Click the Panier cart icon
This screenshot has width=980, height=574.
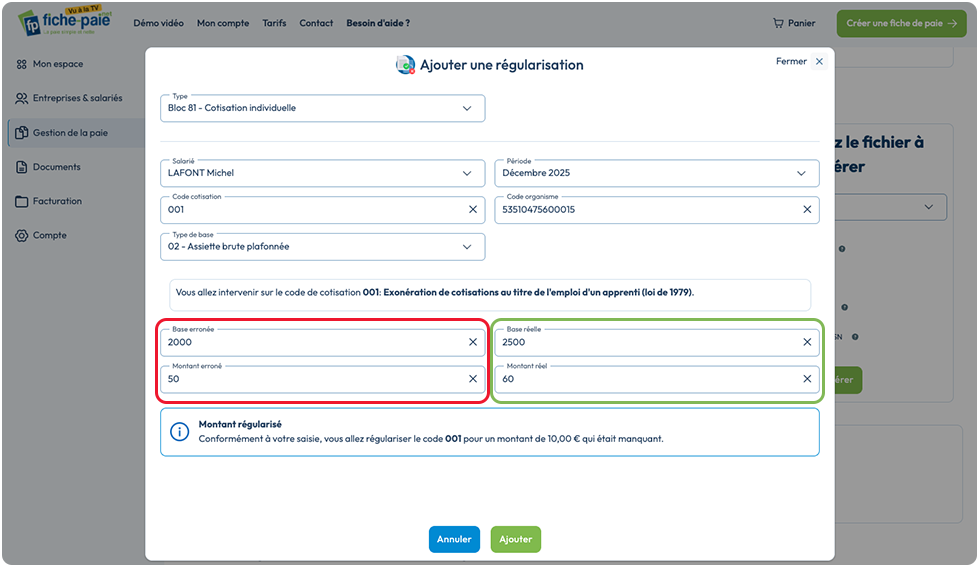(x=778, y=23)
